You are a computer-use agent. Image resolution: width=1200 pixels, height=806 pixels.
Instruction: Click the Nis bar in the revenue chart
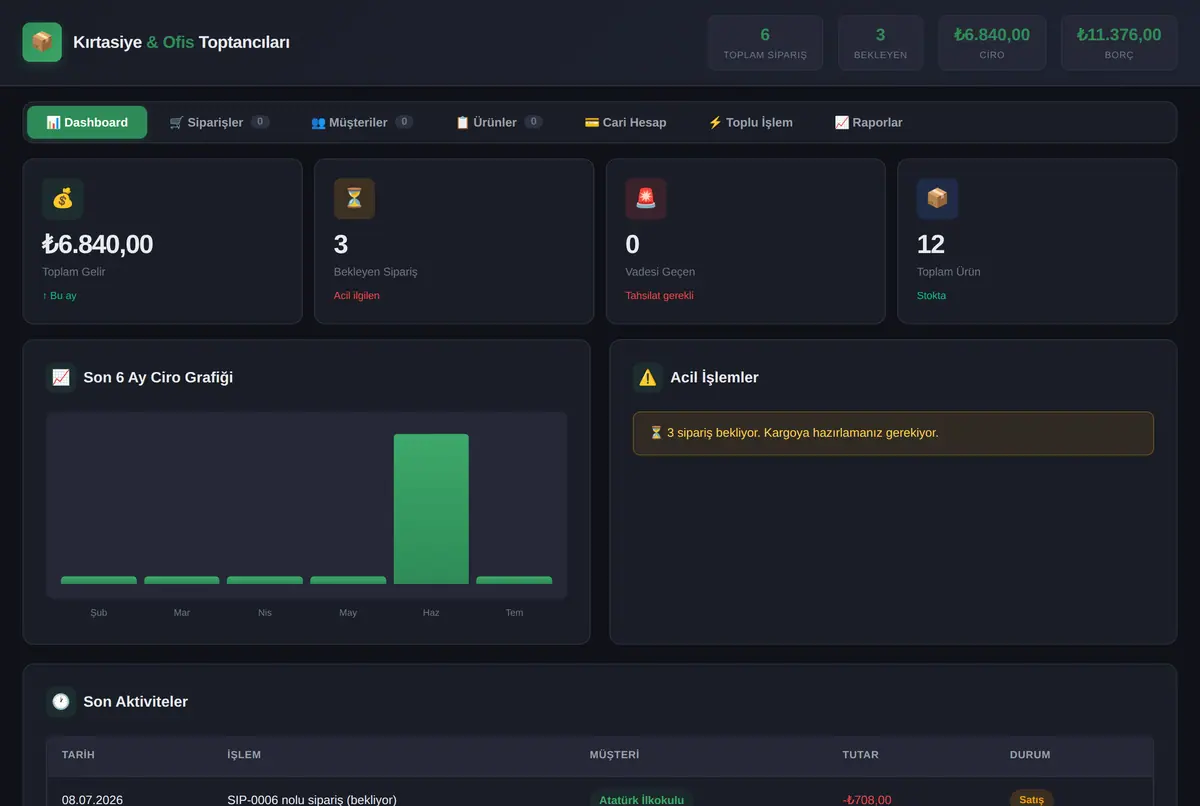click(x=265, y=580)
